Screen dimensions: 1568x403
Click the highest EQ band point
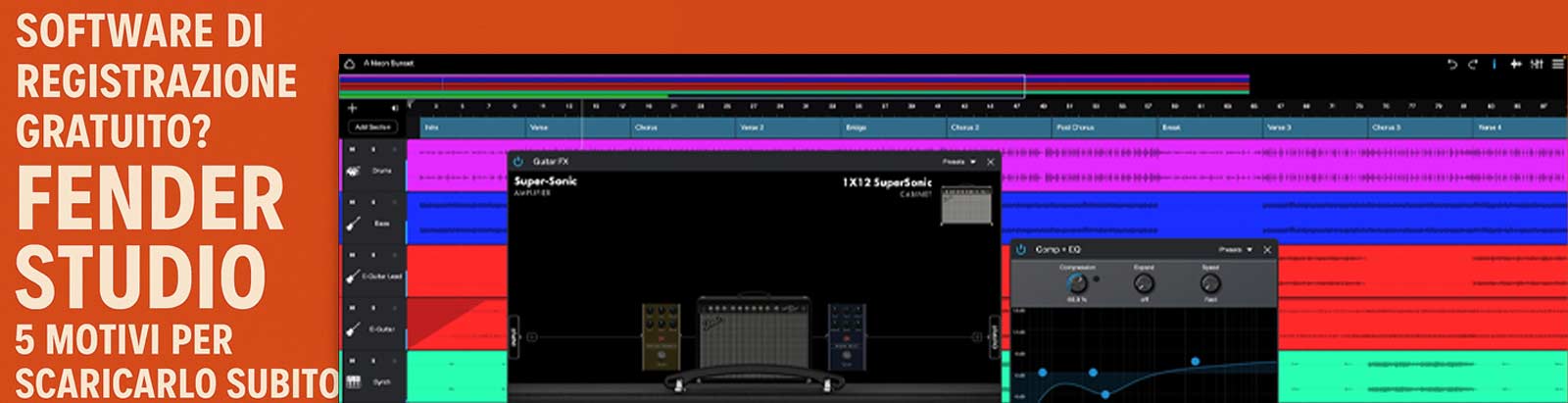tap(1196, 361)
